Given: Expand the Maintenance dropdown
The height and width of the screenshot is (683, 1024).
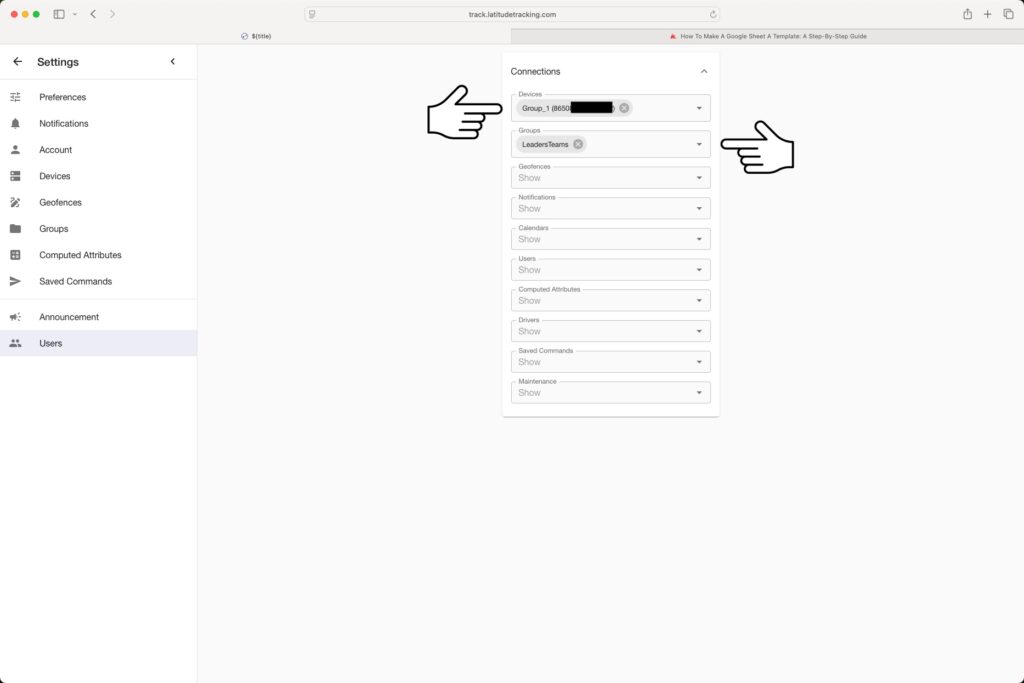Looking at the screenshot, I should [698, 392].
